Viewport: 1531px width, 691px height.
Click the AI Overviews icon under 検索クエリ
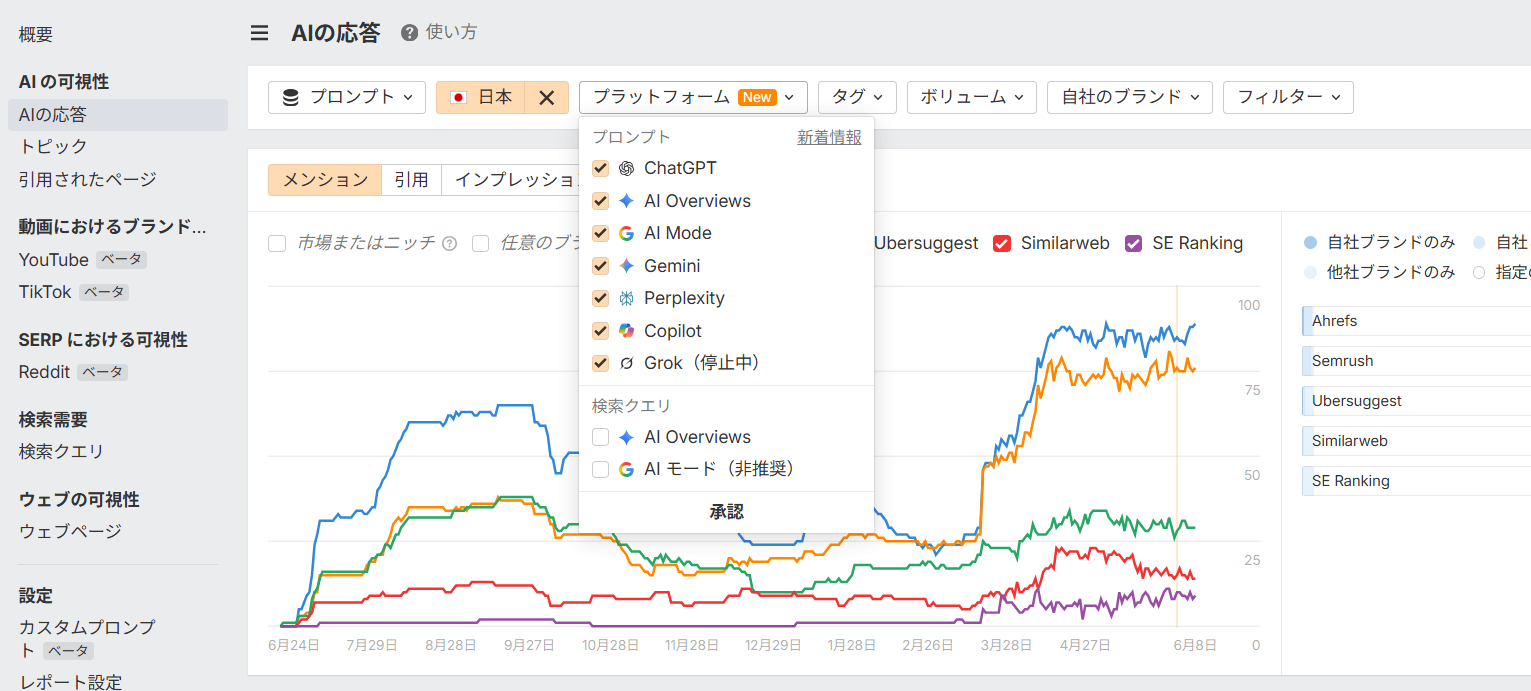(627, 437)
